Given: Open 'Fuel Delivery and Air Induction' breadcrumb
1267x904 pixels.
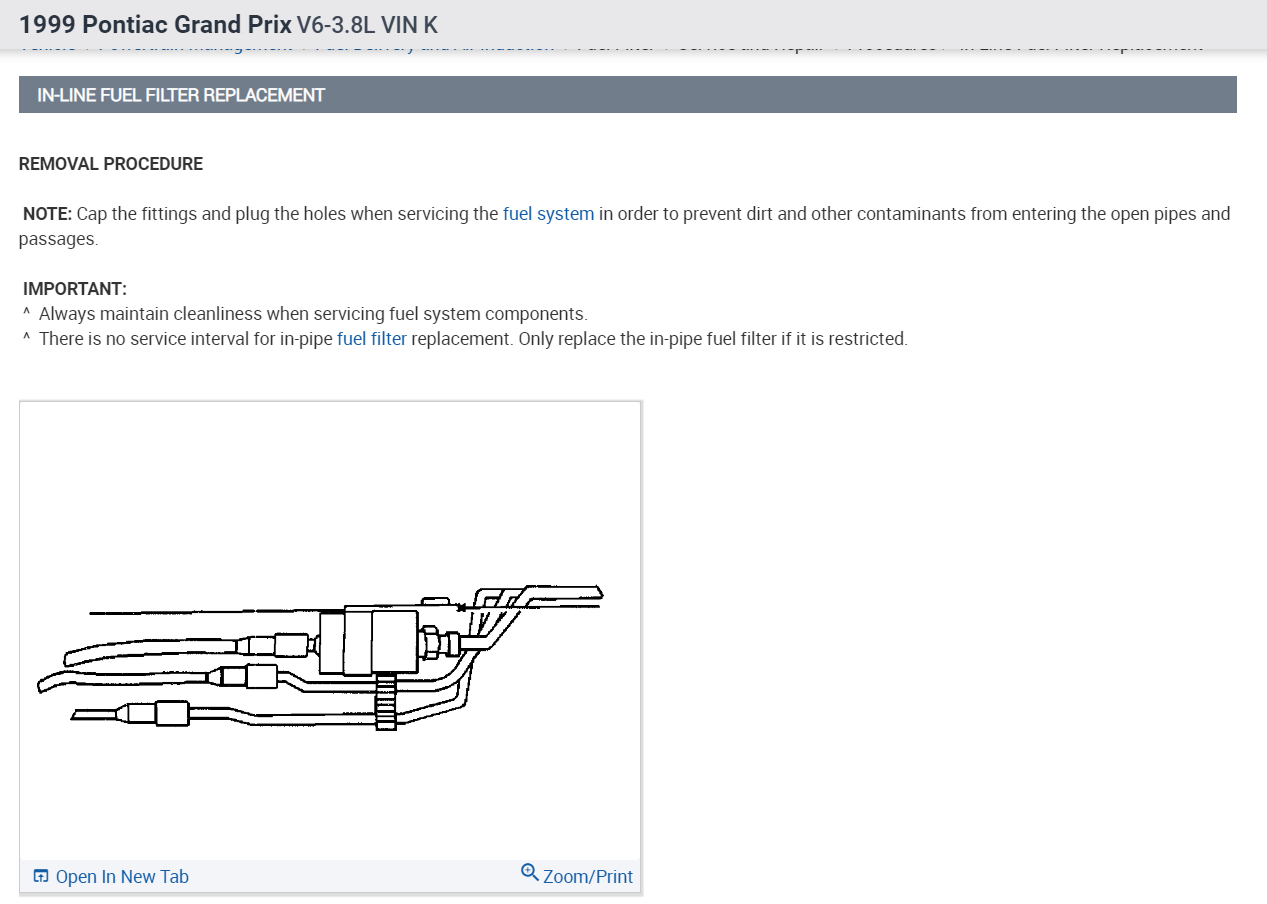Looking at the screenshot, I should [434, 47].
